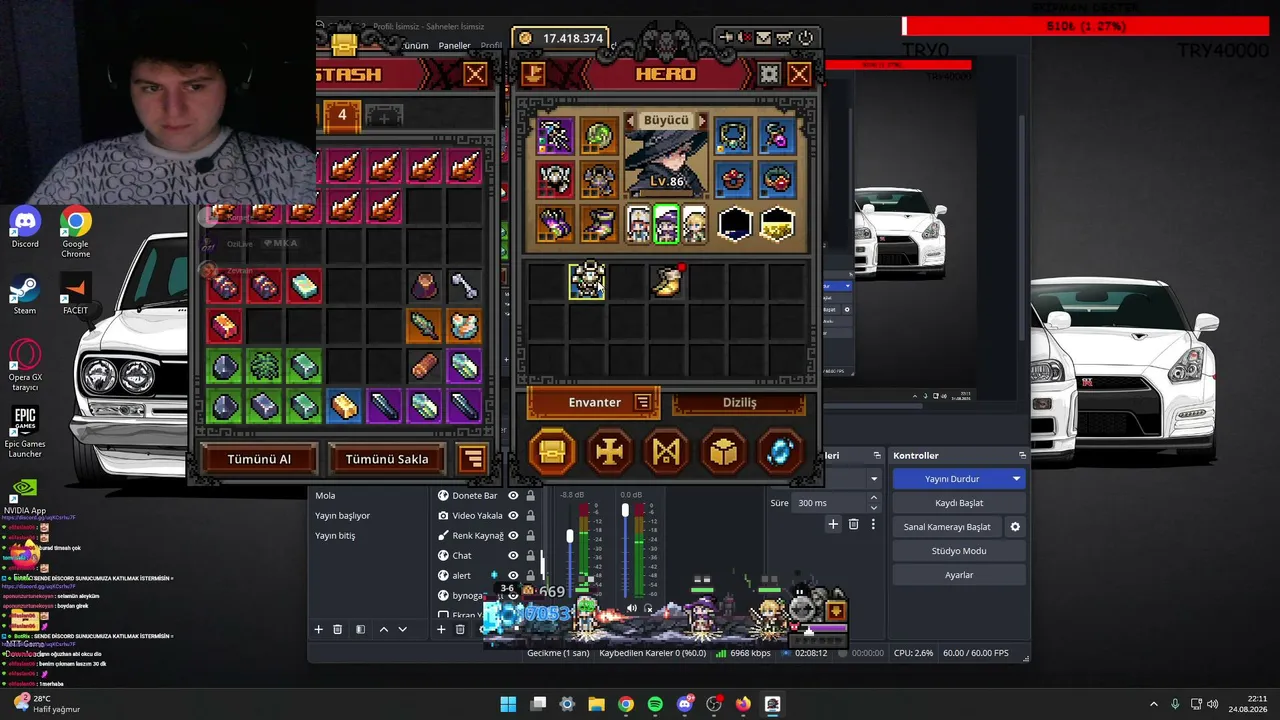Toggle lock on Donete Bar source
This screenshot has width=1280, height=720.
[x=530, y=495]
